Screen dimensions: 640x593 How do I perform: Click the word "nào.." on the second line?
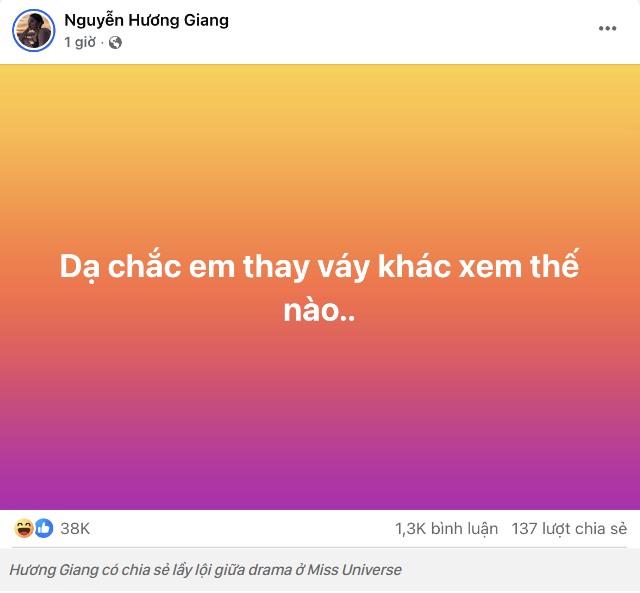point(321,311)
